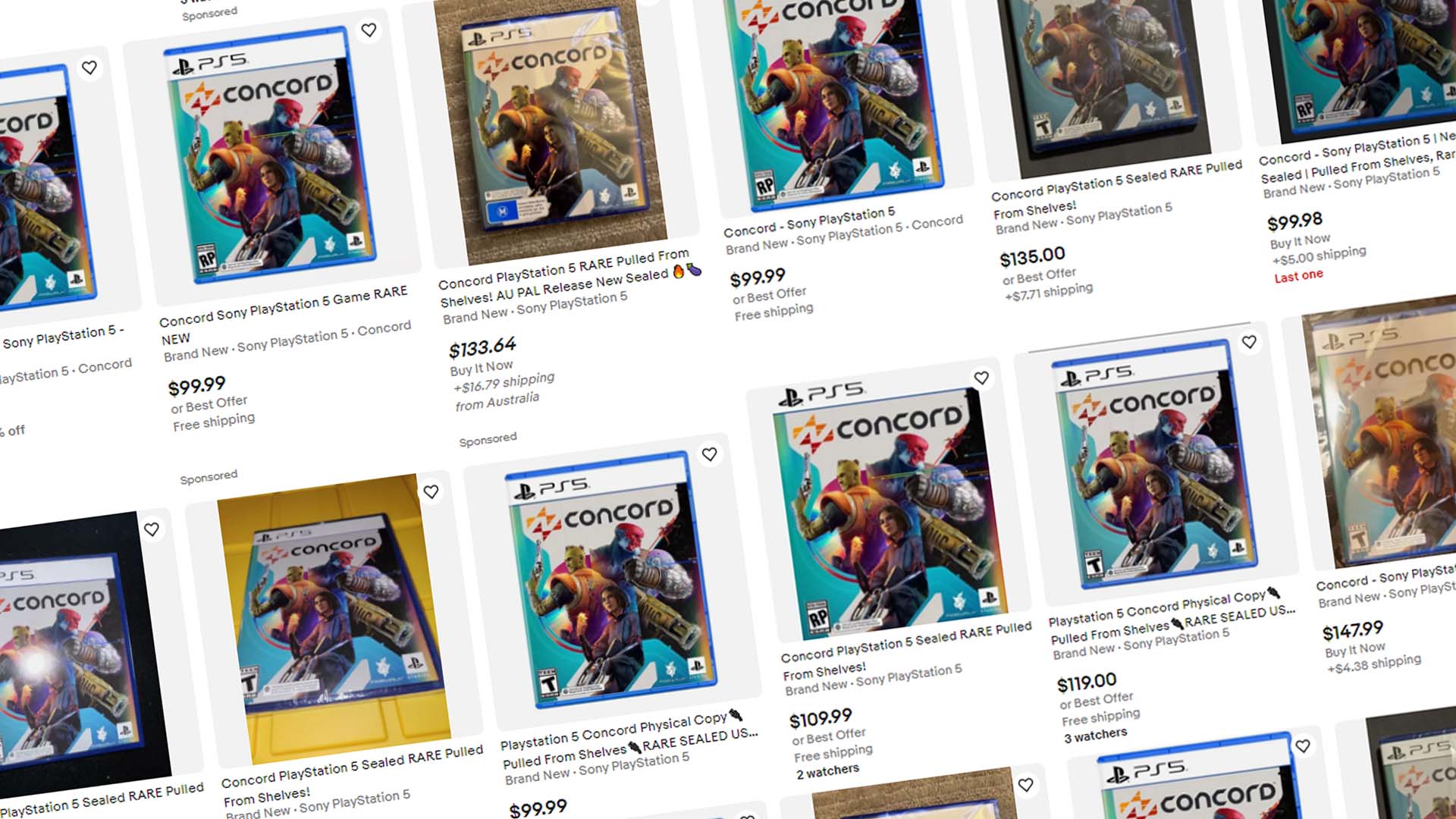This screenshot has height=819, width=1456.
Task: Click the heart on bottom-right PS5 Concord listing
Action: [1303, 746]
